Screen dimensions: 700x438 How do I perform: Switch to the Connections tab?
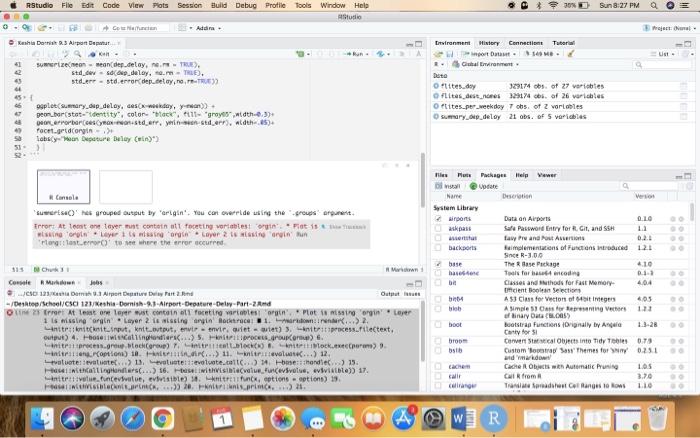pyautogui.click(x=525, y=43)
